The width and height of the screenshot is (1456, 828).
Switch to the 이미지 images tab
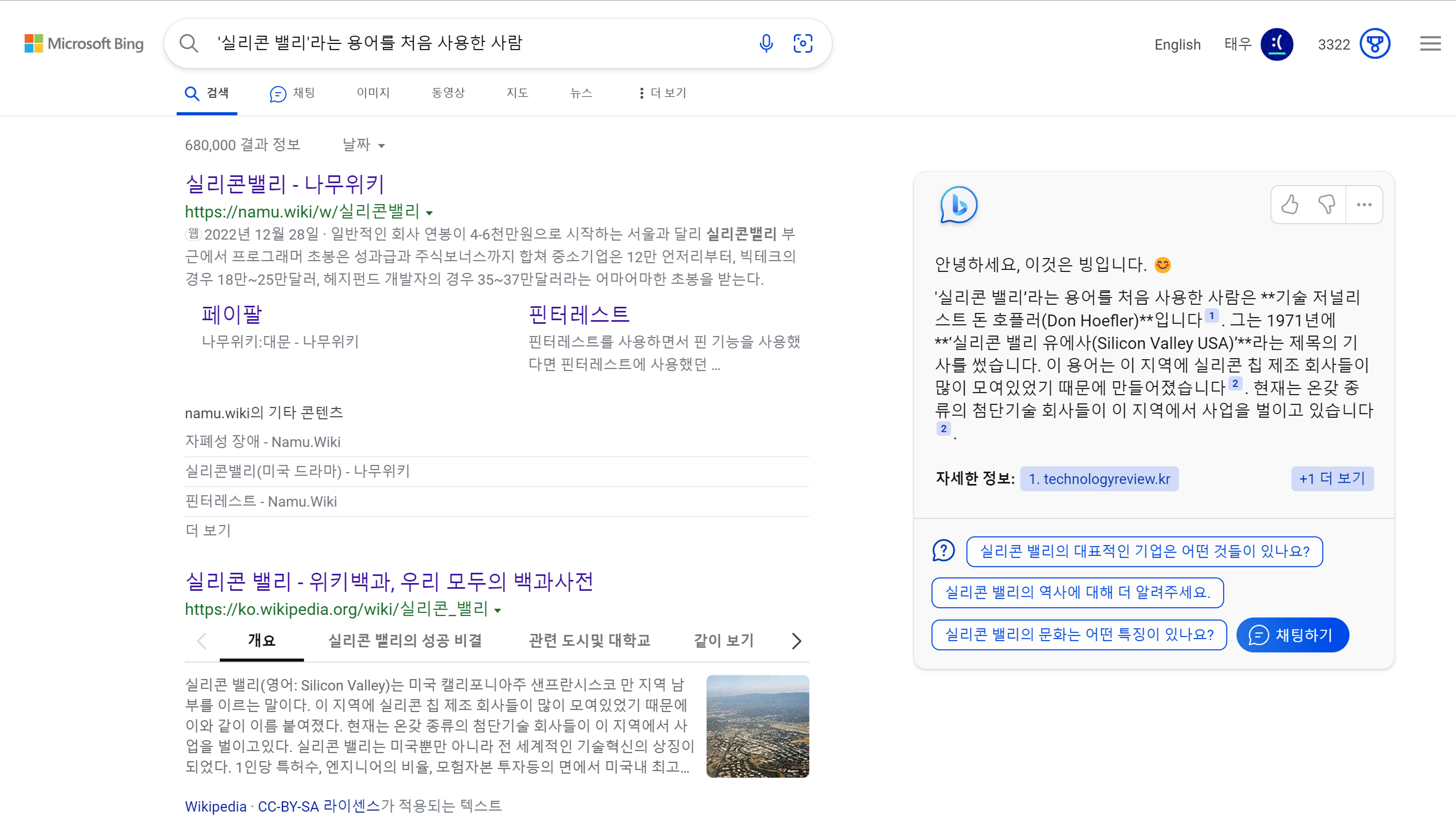point(373,93)
